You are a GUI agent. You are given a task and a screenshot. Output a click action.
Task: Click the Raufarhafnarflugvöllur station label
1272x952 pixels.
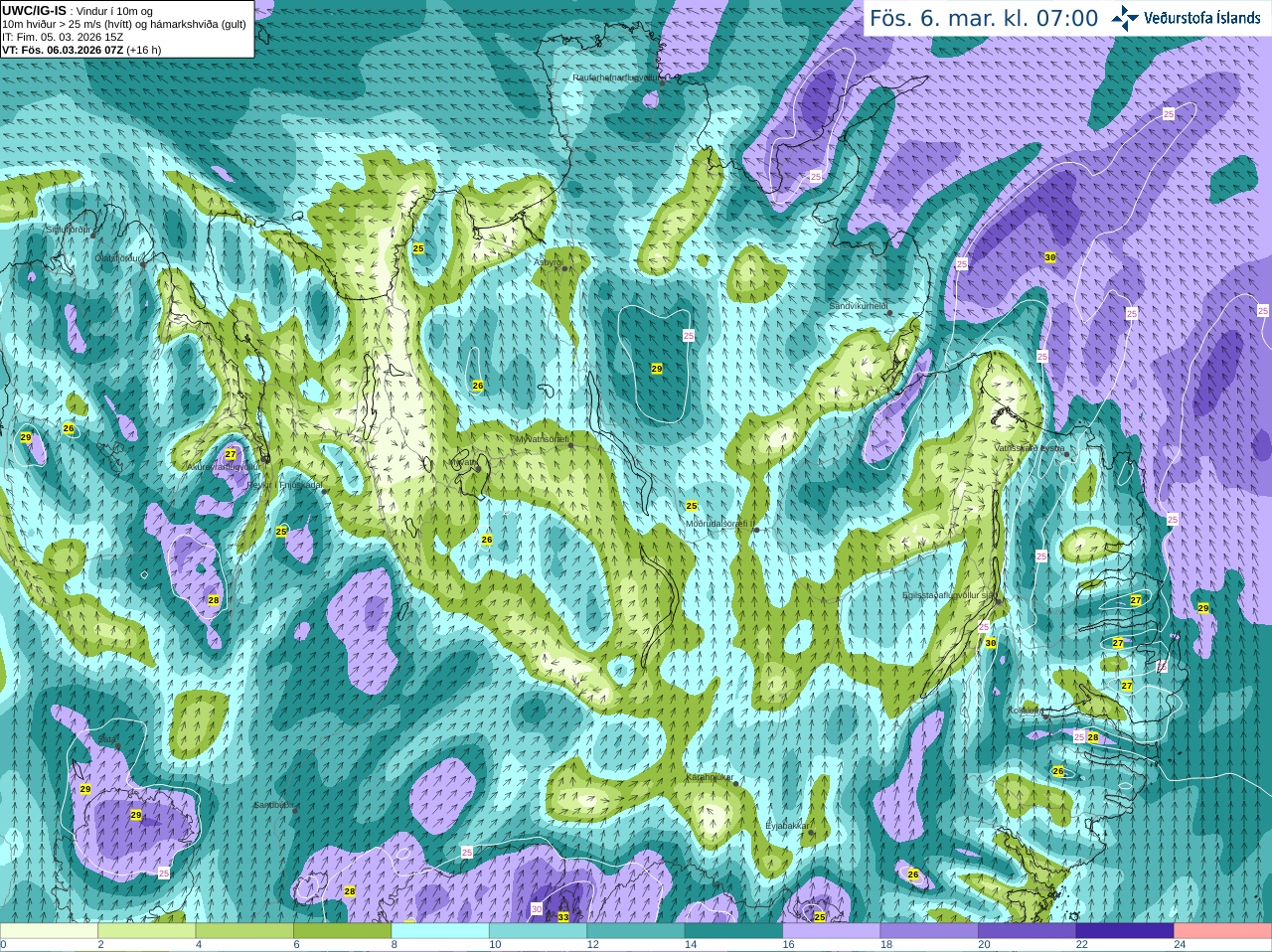615,77
